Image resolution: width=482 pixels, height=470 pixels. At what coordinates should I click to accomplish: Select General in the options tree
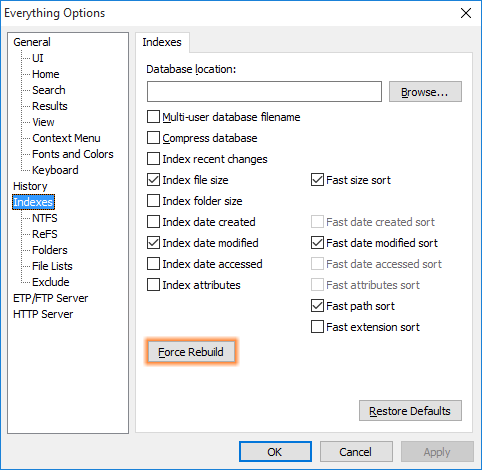[32, 42]
